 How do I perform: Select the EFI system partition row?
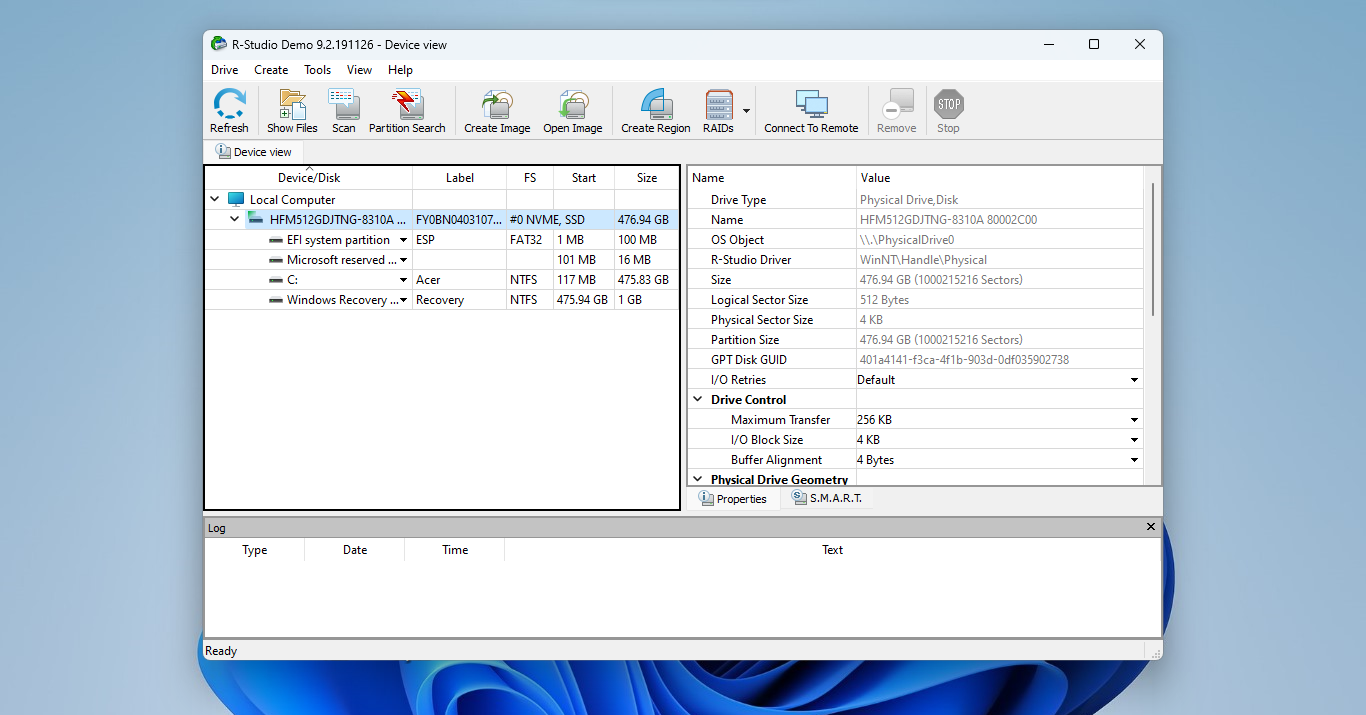(441, 240)
